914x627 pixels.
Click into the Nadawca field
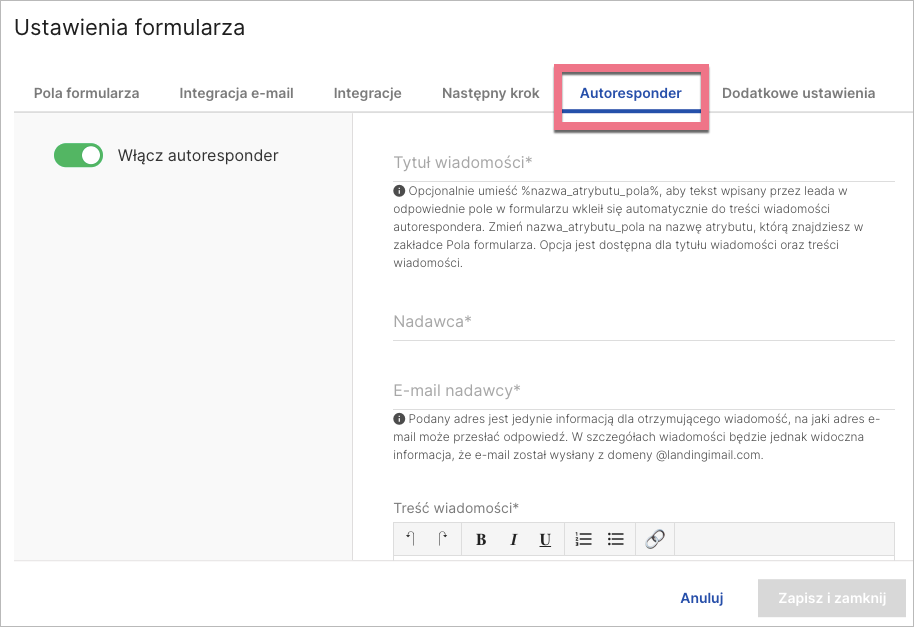[643, 322]
